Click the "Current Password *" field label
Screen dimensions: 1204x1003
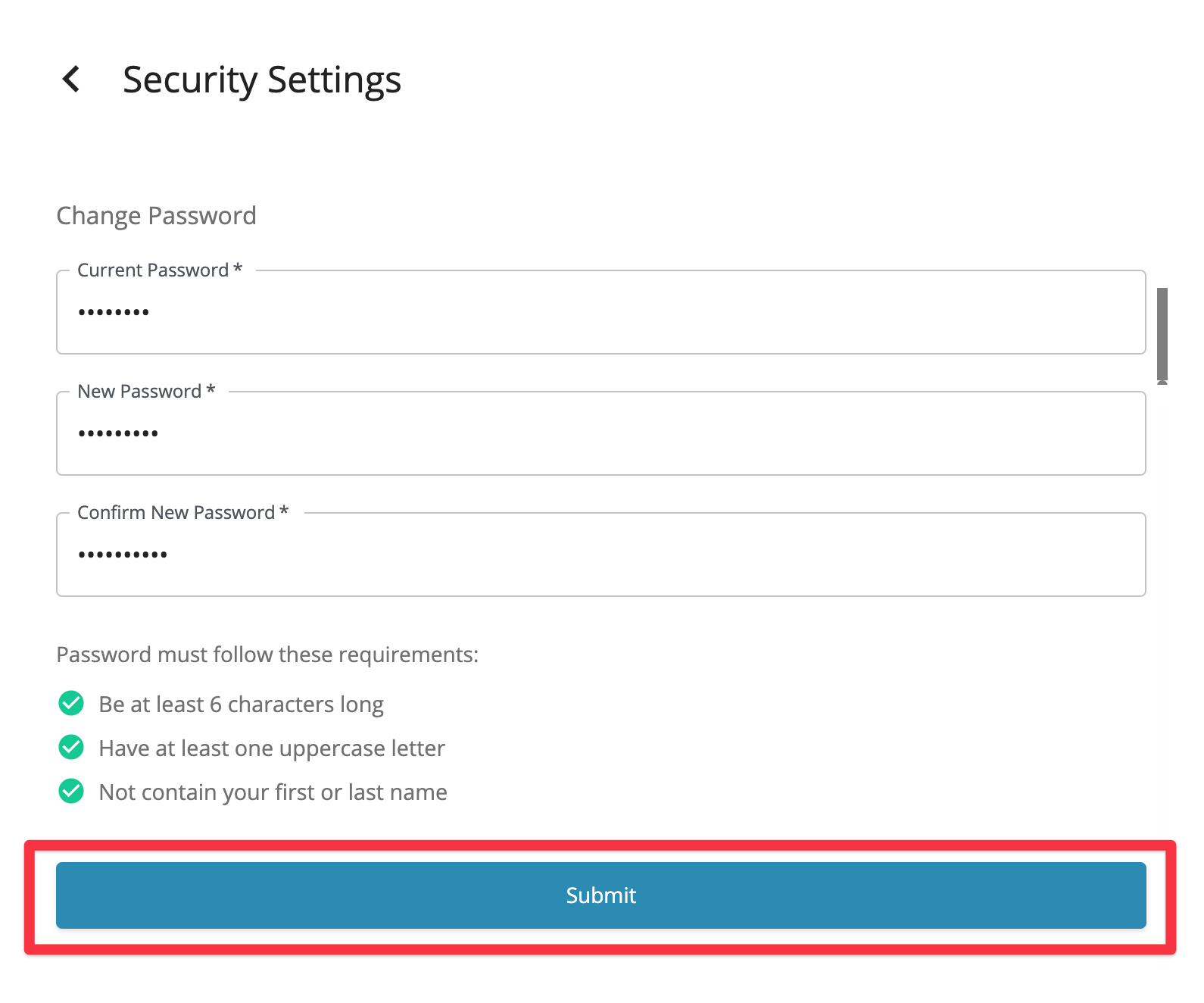point(160,270)
